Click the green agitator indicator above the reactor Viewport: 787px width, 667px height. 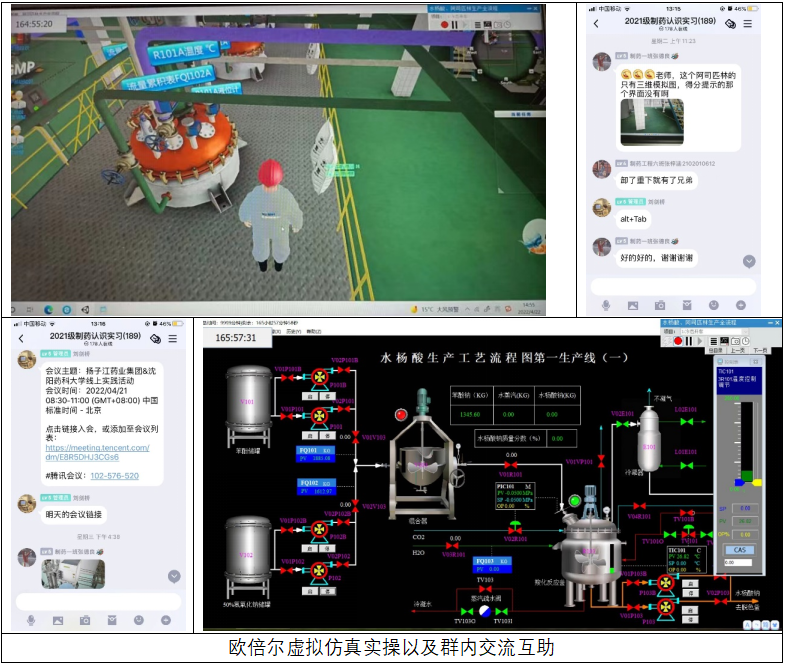tap(574, 501)
